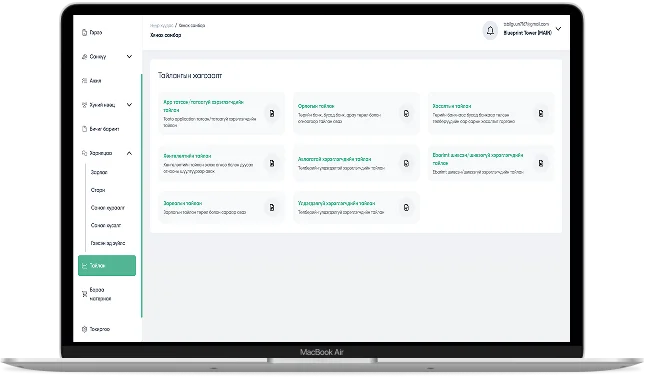
Task: Select the last Харилцаа submenu item
Action: click(108, 243)
